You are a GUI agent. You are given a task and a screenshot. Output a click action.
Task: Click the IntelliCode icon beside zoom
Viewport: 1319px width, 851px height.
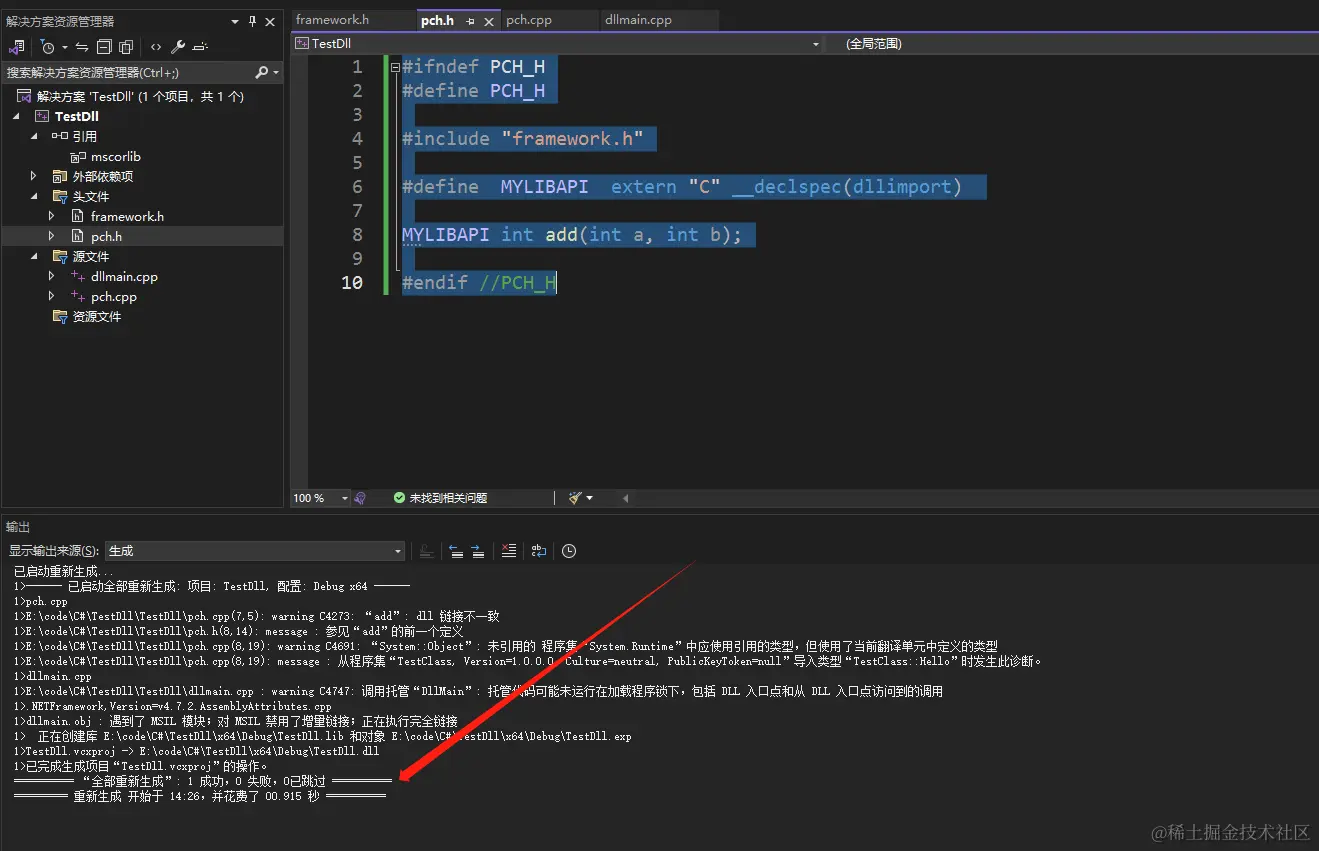tap(360, 498)
